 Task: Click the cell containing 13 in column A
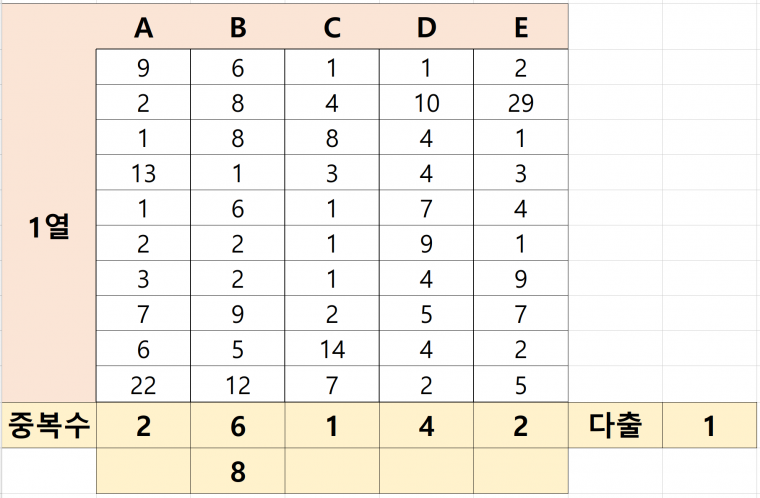pos(143,173)
